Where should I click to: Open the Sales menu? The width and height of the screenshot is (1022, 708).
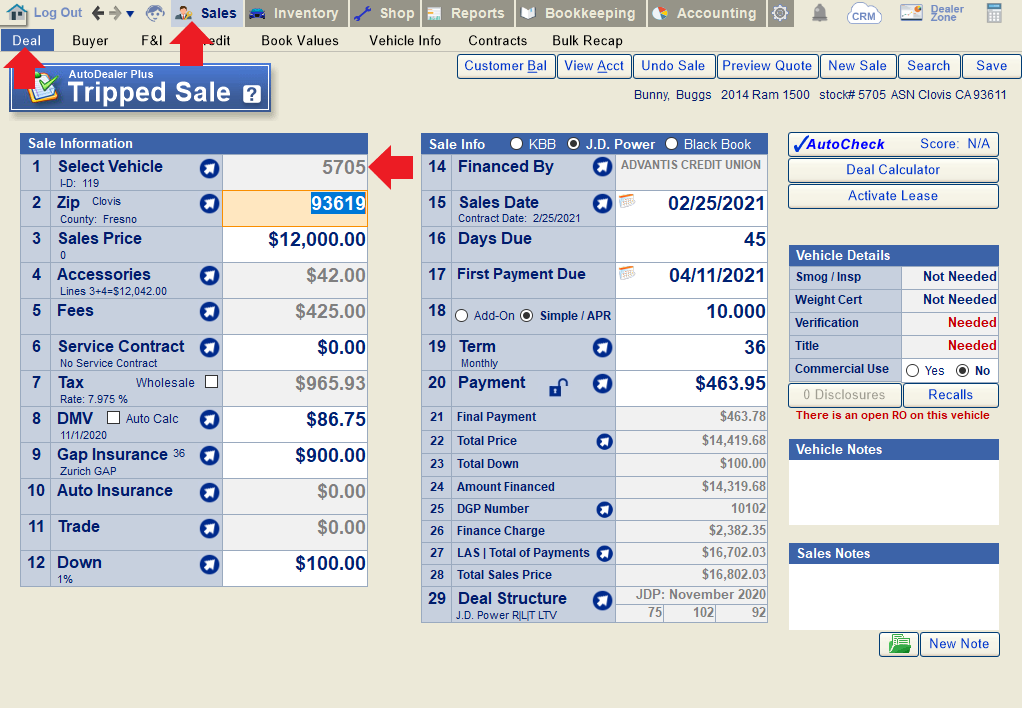click(x=207, y=13)
